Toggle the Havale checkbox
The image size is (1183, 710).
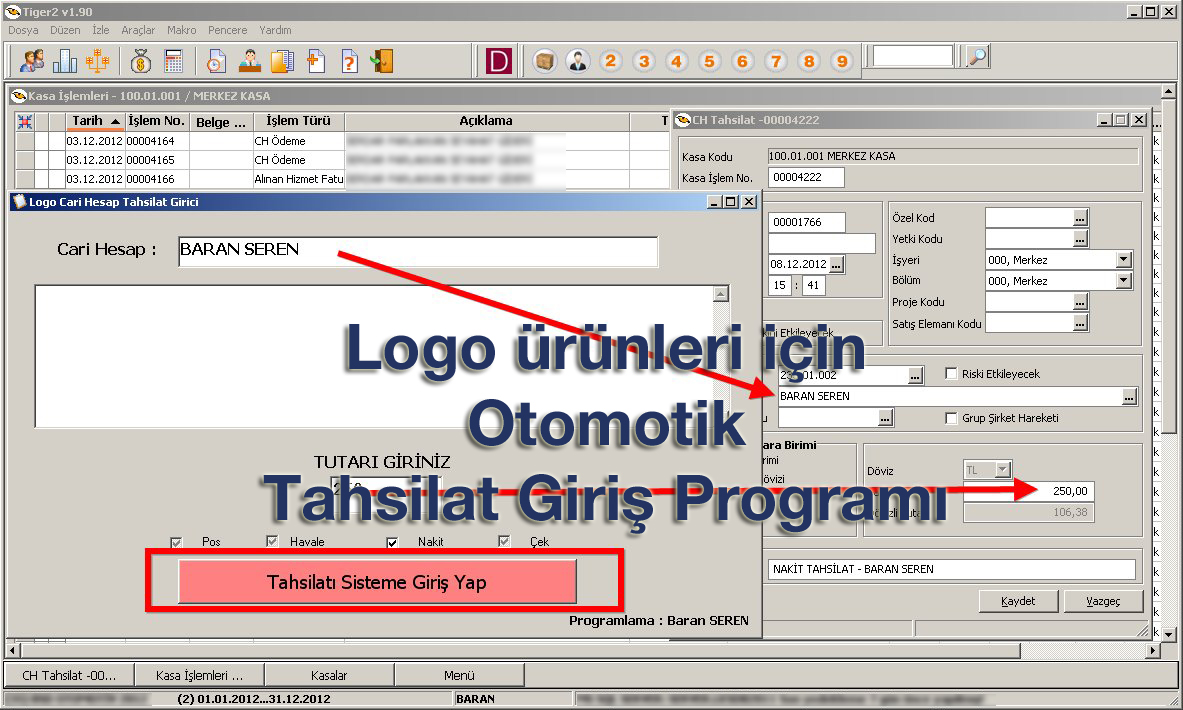272,541
